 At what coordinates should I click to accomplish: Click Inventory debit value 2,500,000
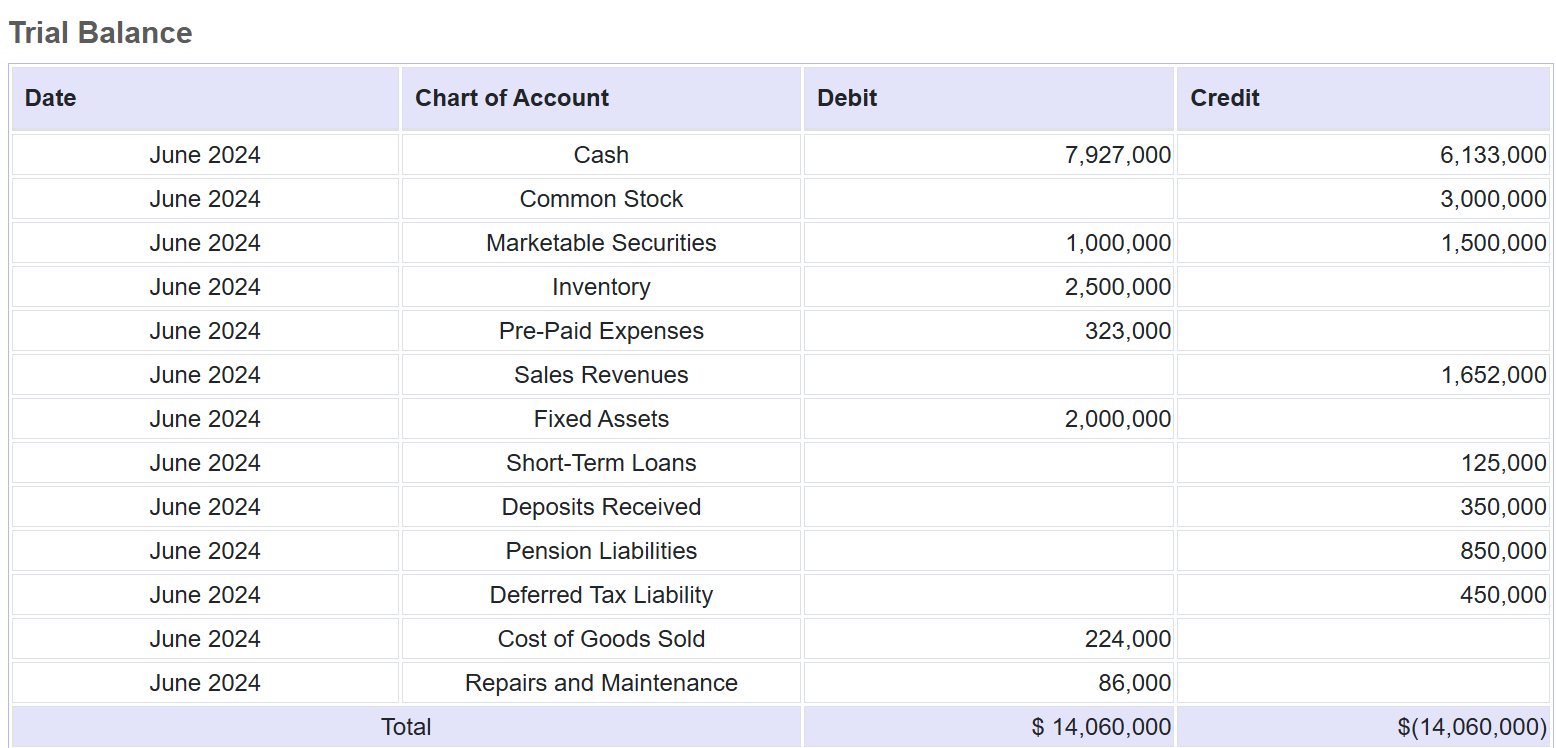1118,287
